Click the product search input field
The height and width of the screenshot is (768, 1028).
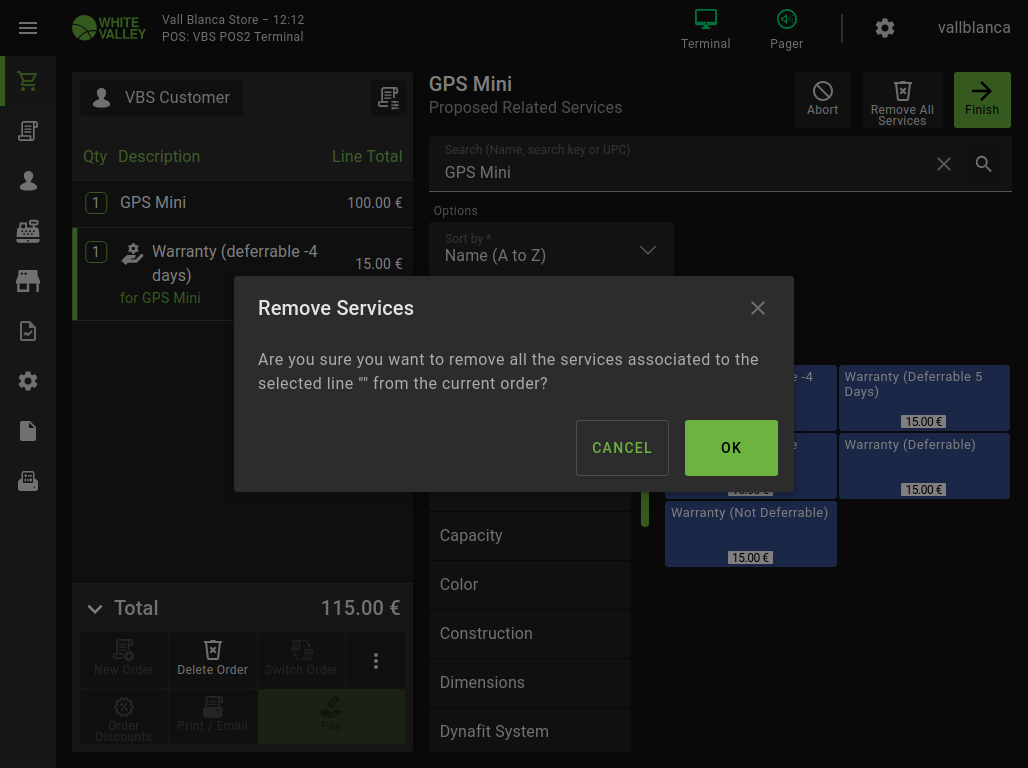click(x=680, y=172)
